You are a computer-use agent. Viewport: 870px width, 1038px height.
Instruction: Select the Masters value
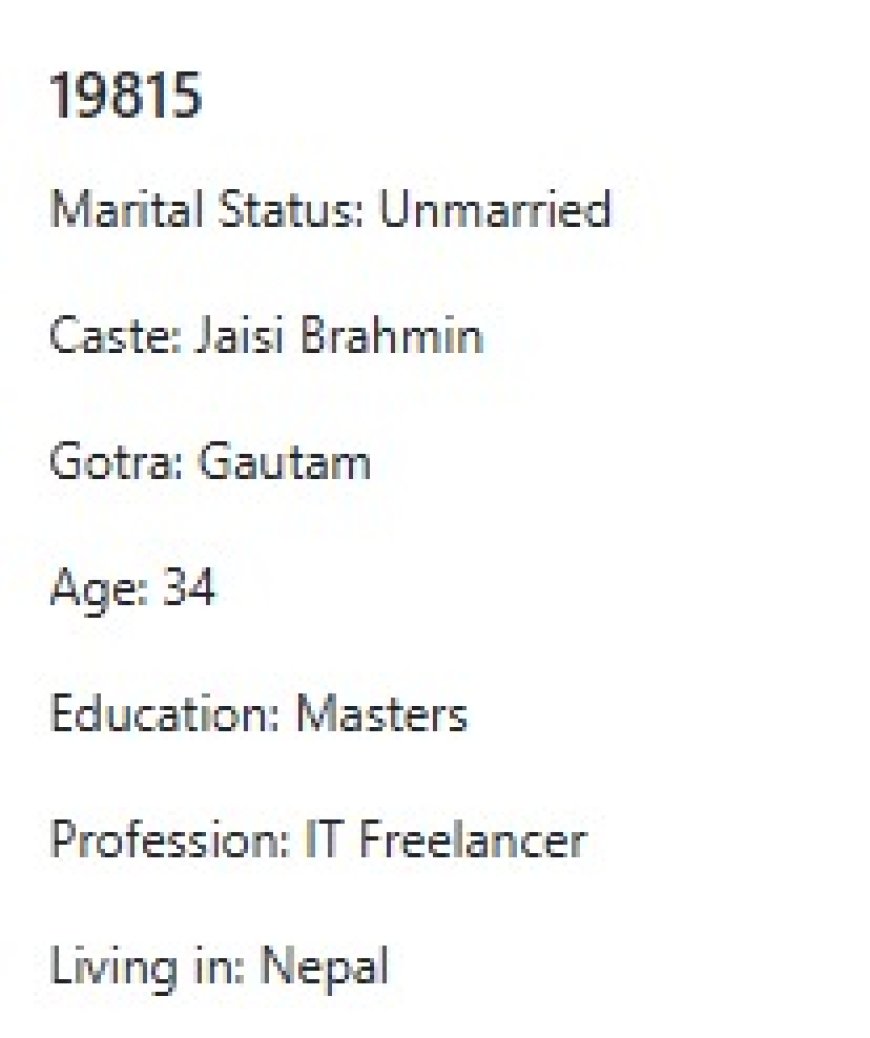[381, 715]
